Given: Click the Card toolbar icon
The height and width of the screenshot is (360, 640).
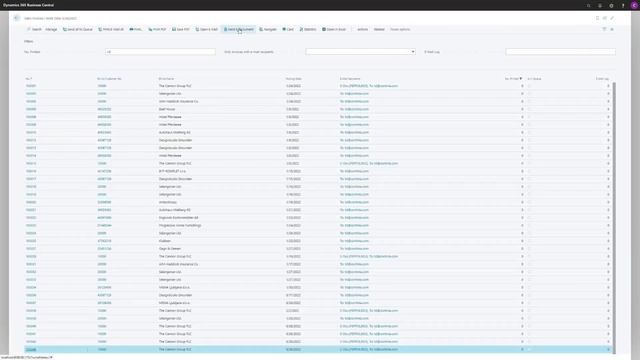Looking at the screenshot, I should click(284, 29).
